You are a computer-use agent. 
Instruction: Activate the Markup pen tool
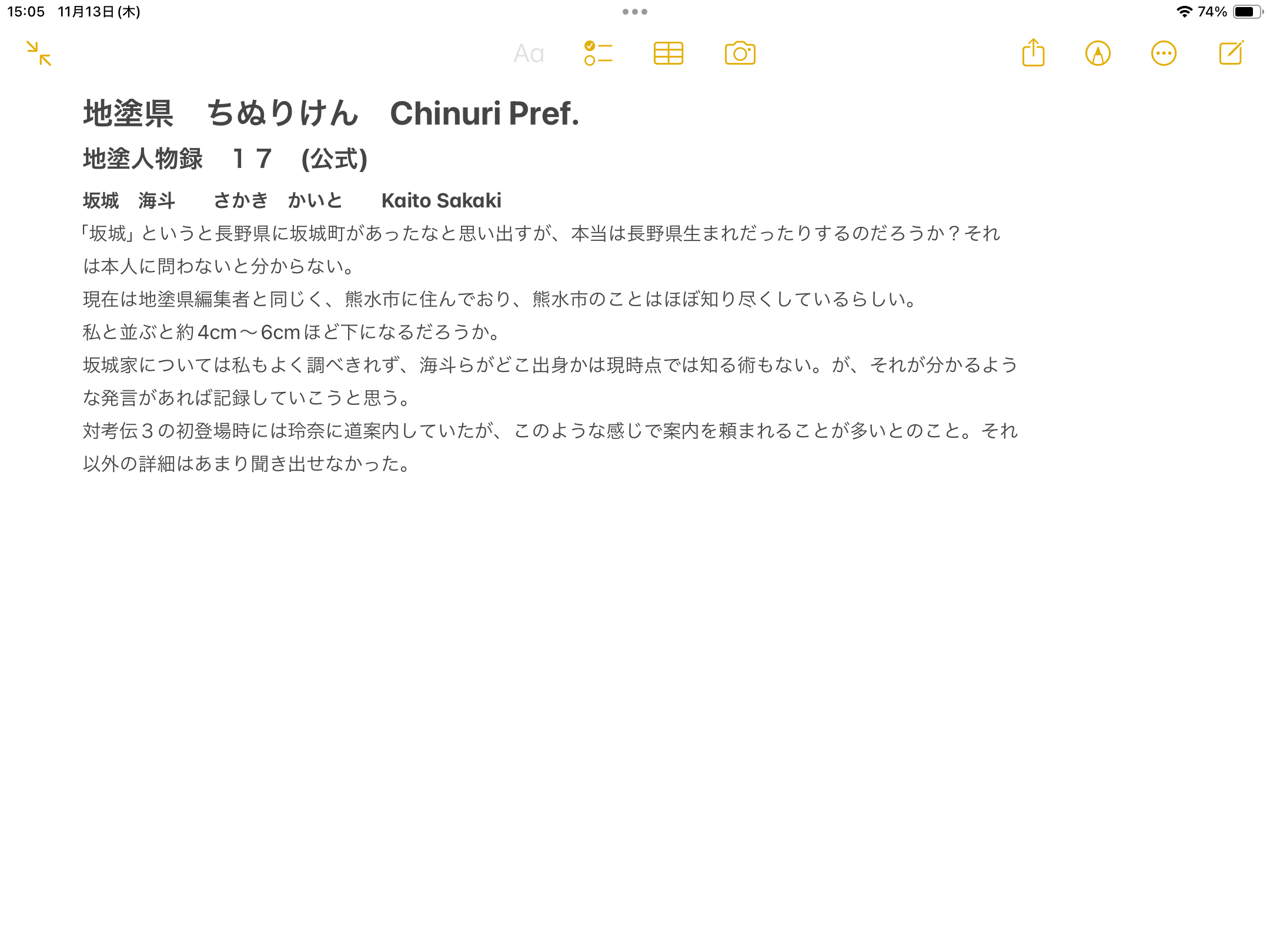click(x=1098, y=53)
